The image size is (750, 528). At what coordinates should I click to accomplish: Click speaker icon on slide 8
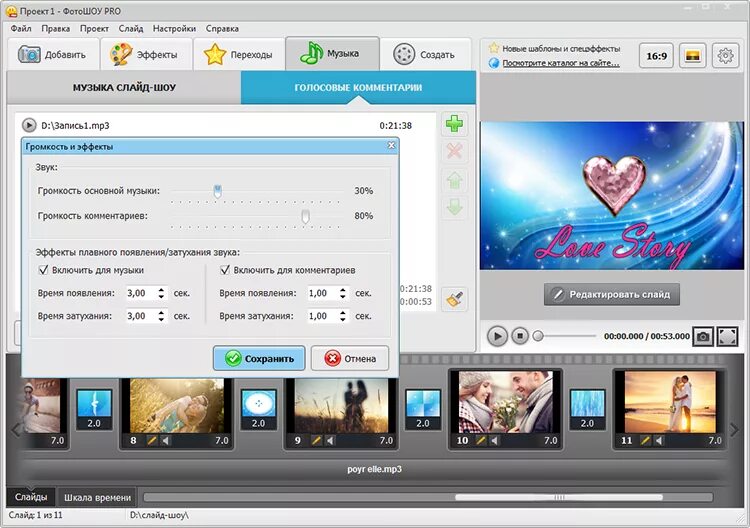pos(165,440)
